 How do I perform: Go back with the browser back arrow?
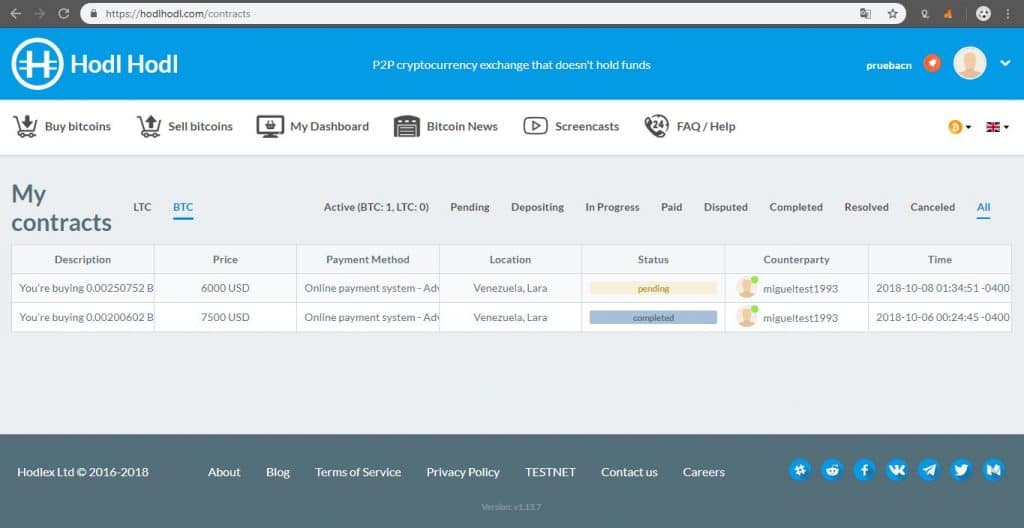tap(16, 13)
